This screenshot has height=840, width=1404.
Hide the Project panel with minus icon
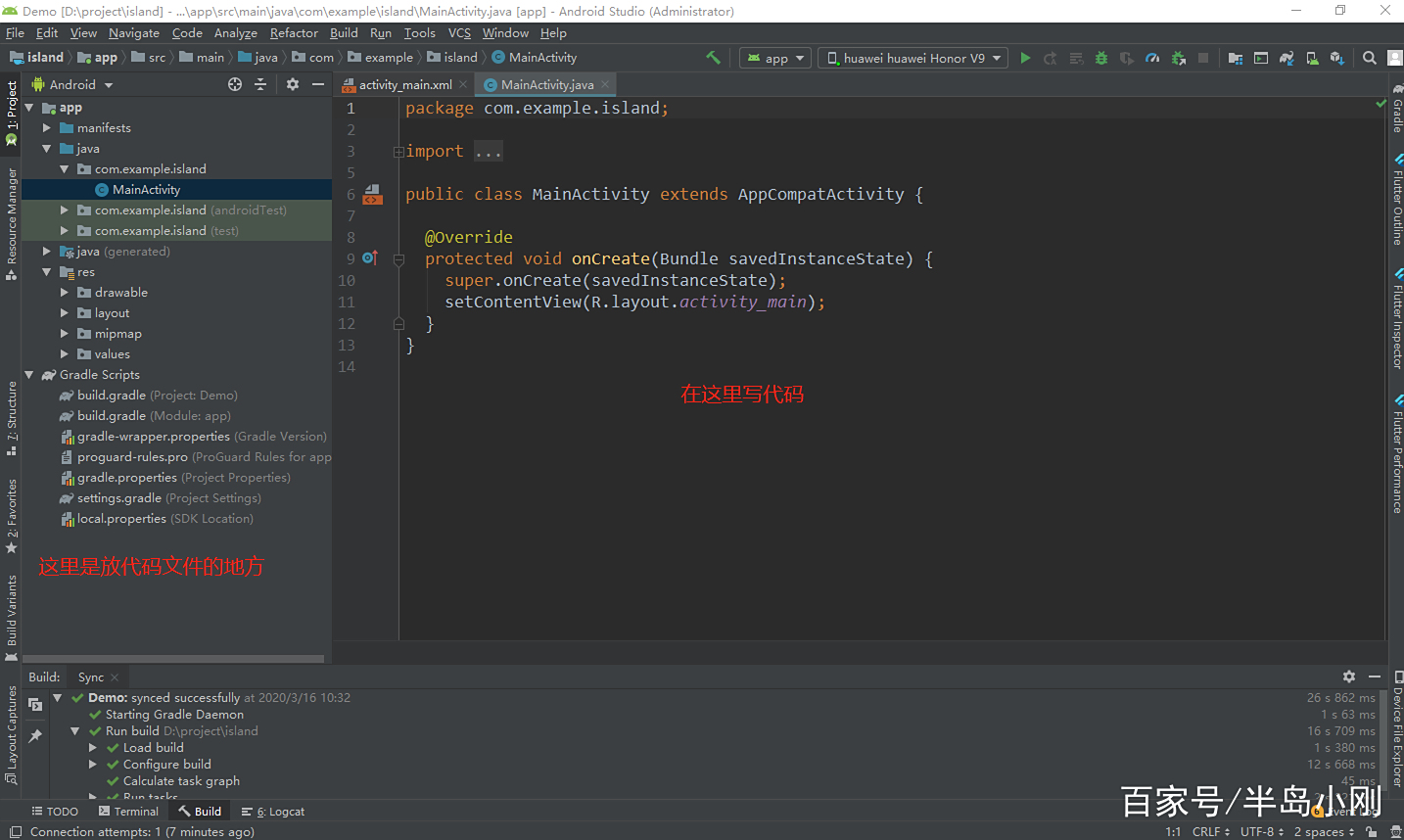[x=318, y=84]
